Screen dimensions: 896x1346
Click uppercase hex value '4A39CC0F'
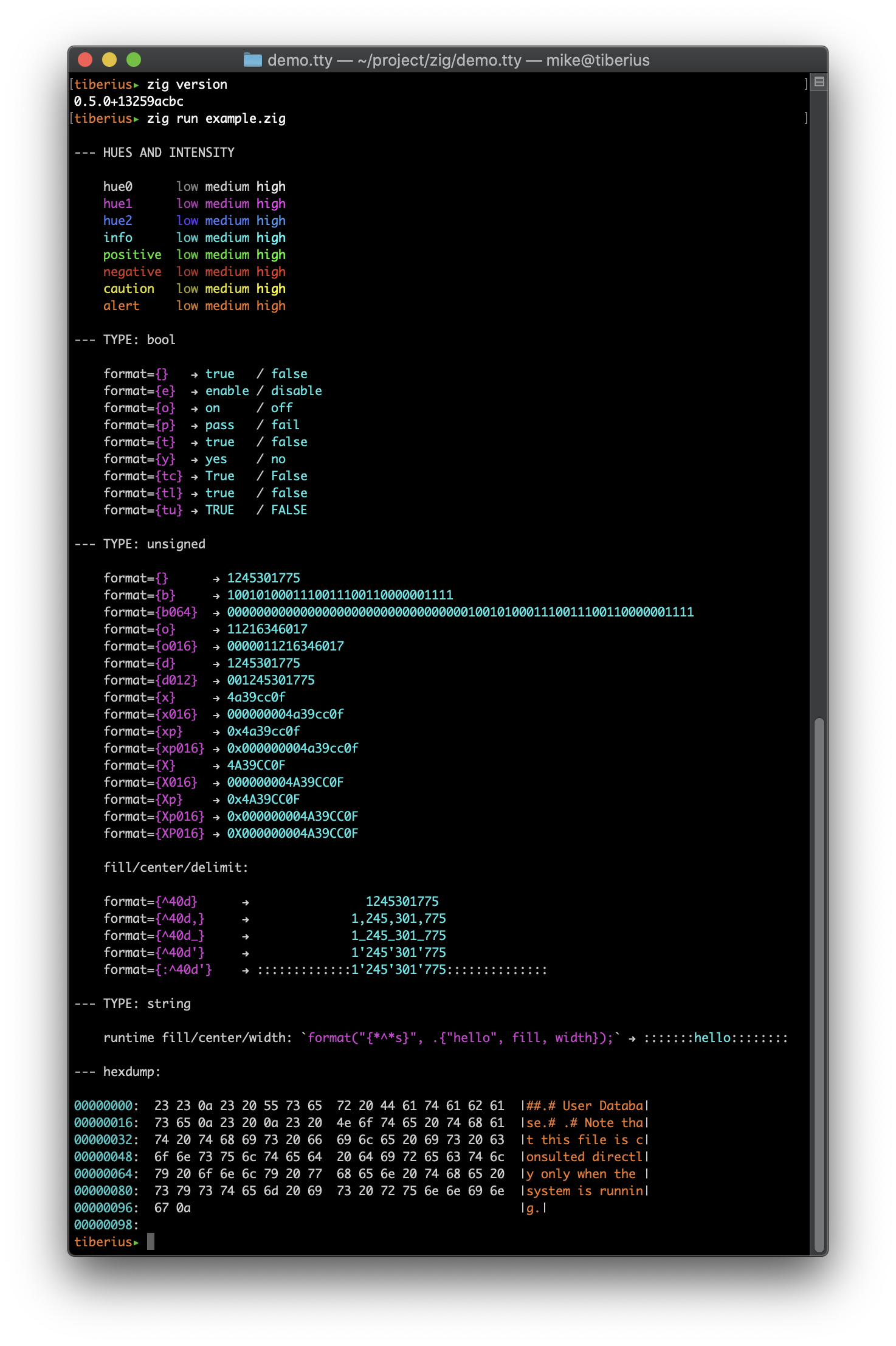257,765
